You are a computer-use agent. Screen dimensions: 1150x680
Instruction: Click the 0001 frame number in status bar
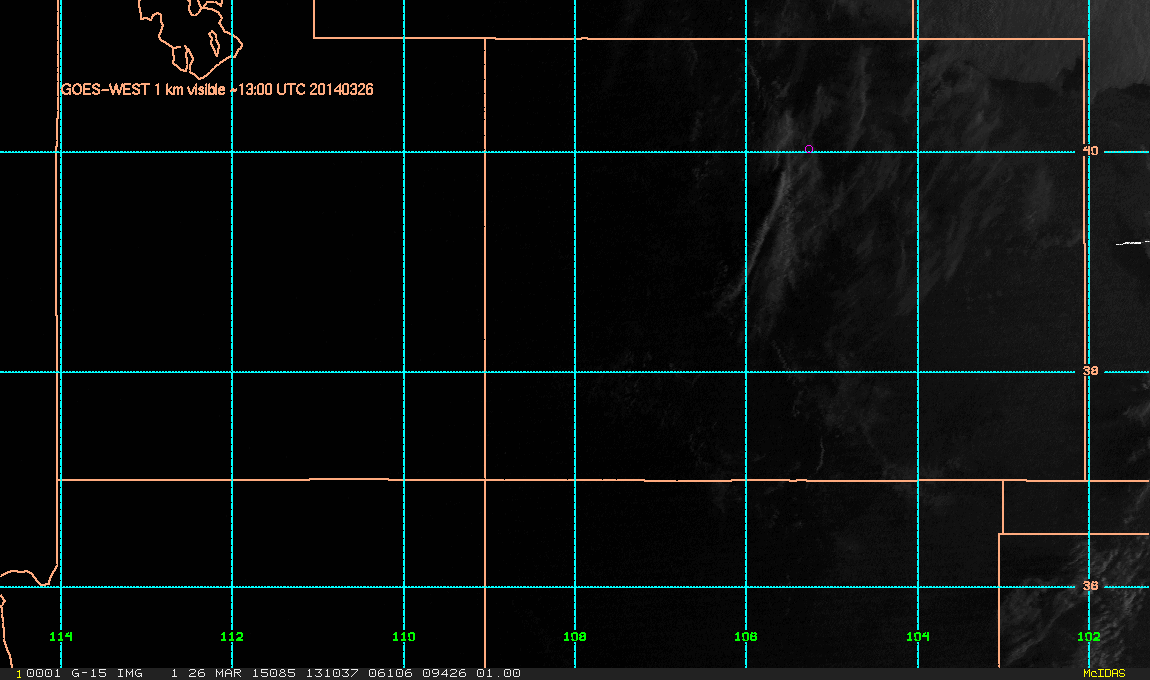pos(43,673)
